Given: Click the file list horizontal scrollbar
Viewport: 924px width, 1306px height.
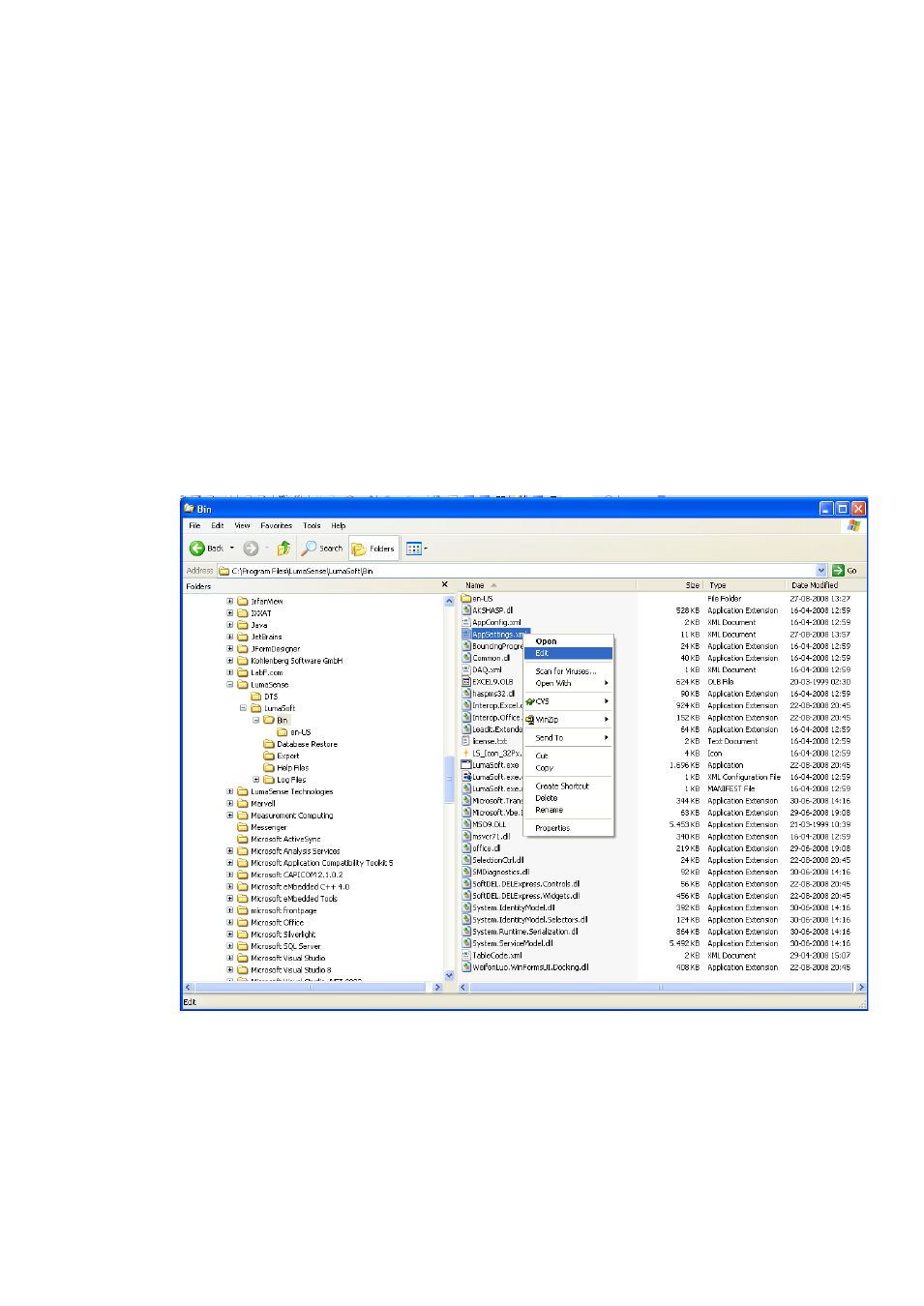Looking at the screenshot, I should point(662,988).
